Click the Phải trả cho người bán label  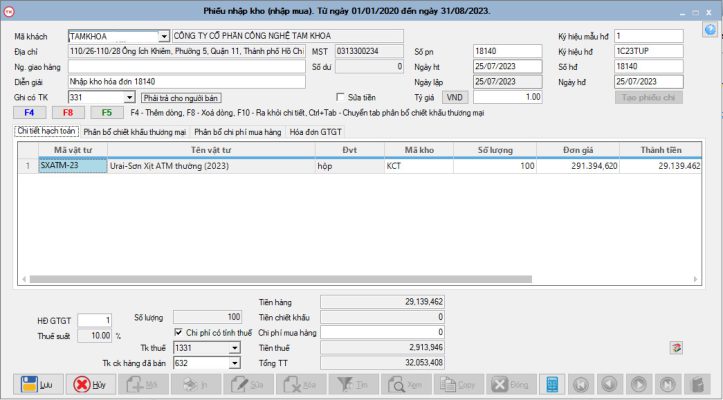tap(181, 98)
